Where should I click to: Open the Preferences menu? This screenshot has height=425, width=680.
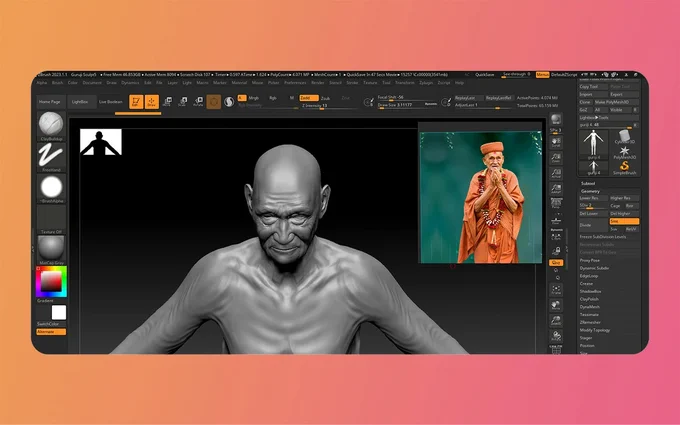click(295, 83)
